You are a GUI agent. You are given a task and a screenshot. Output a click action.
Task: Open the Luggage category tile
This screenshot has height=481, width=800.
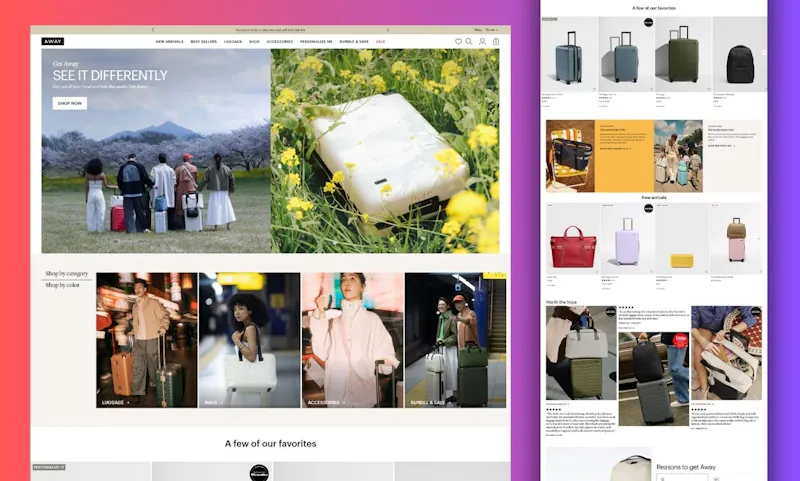coord(147,340)
